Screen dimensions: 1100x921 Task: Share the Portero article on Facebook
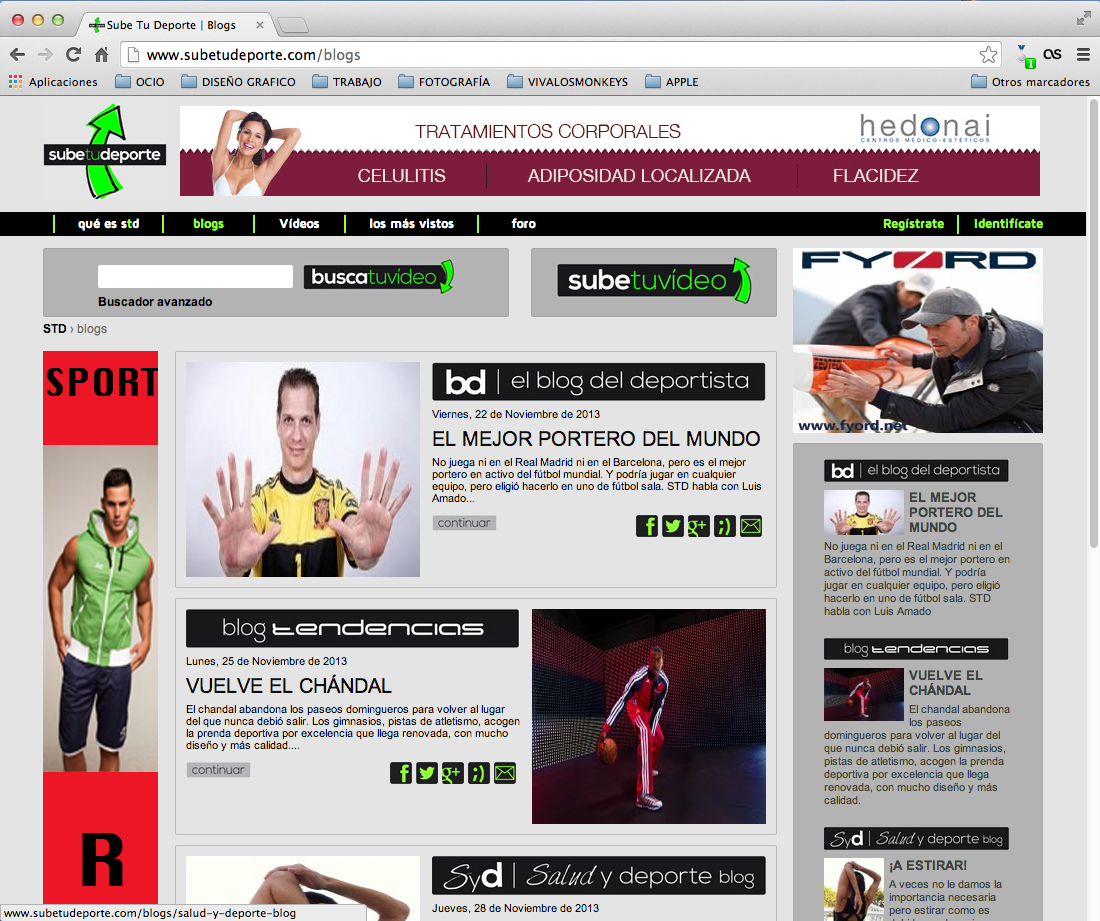pyautogui.click(x=647, y=525)
